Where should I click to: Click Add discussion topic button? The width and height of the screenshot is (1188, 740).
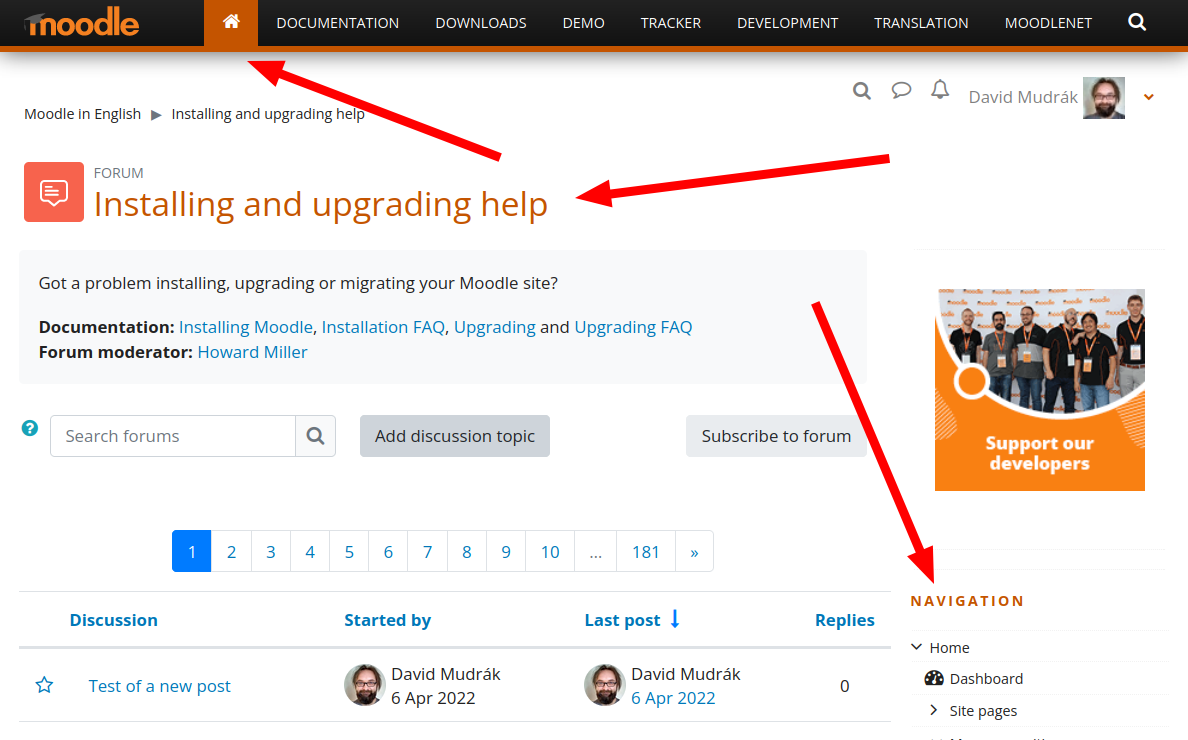(x=455, y=436)
